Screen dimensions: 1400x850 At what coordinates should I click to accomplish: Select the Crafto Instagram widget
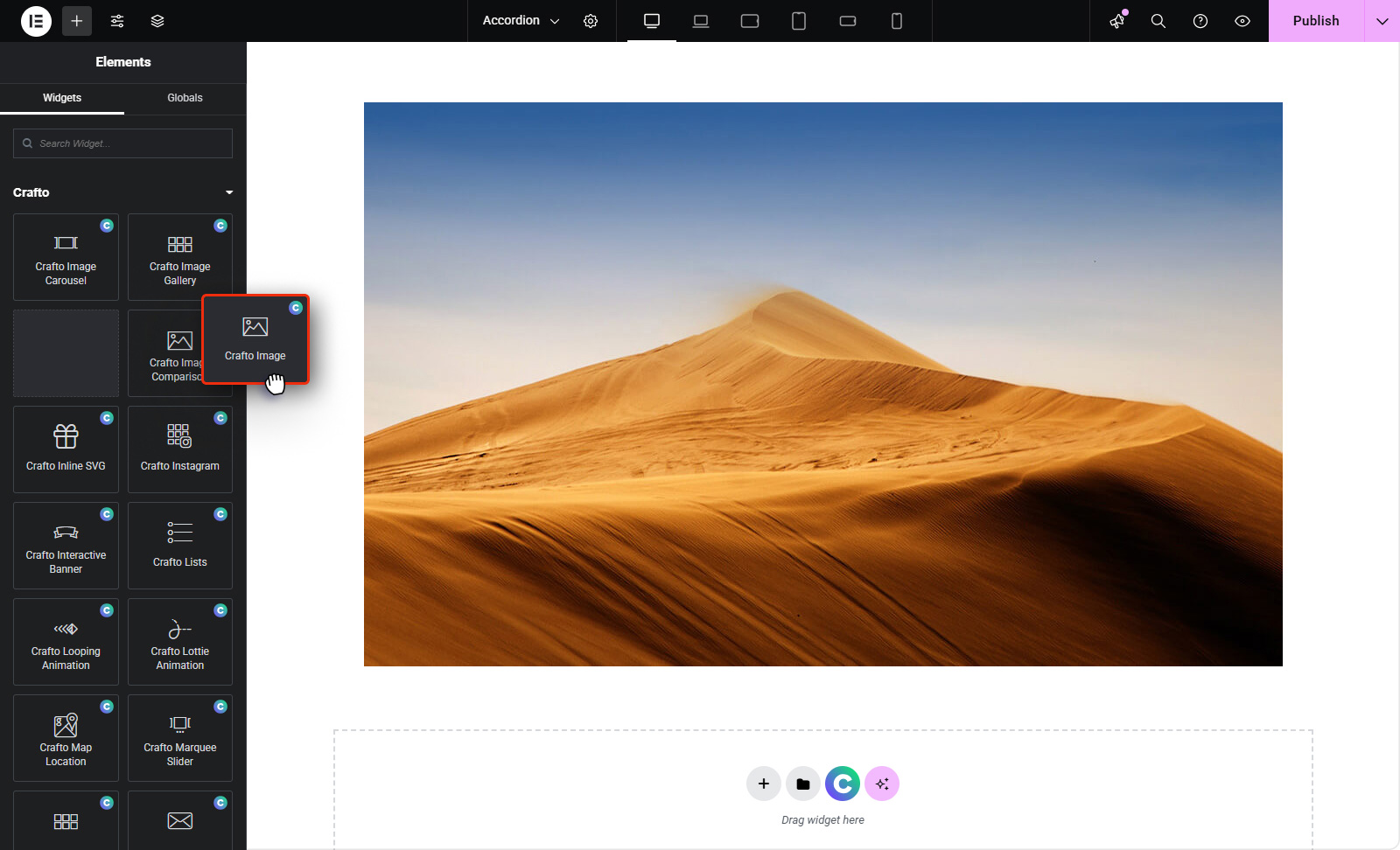pos(180,449)
